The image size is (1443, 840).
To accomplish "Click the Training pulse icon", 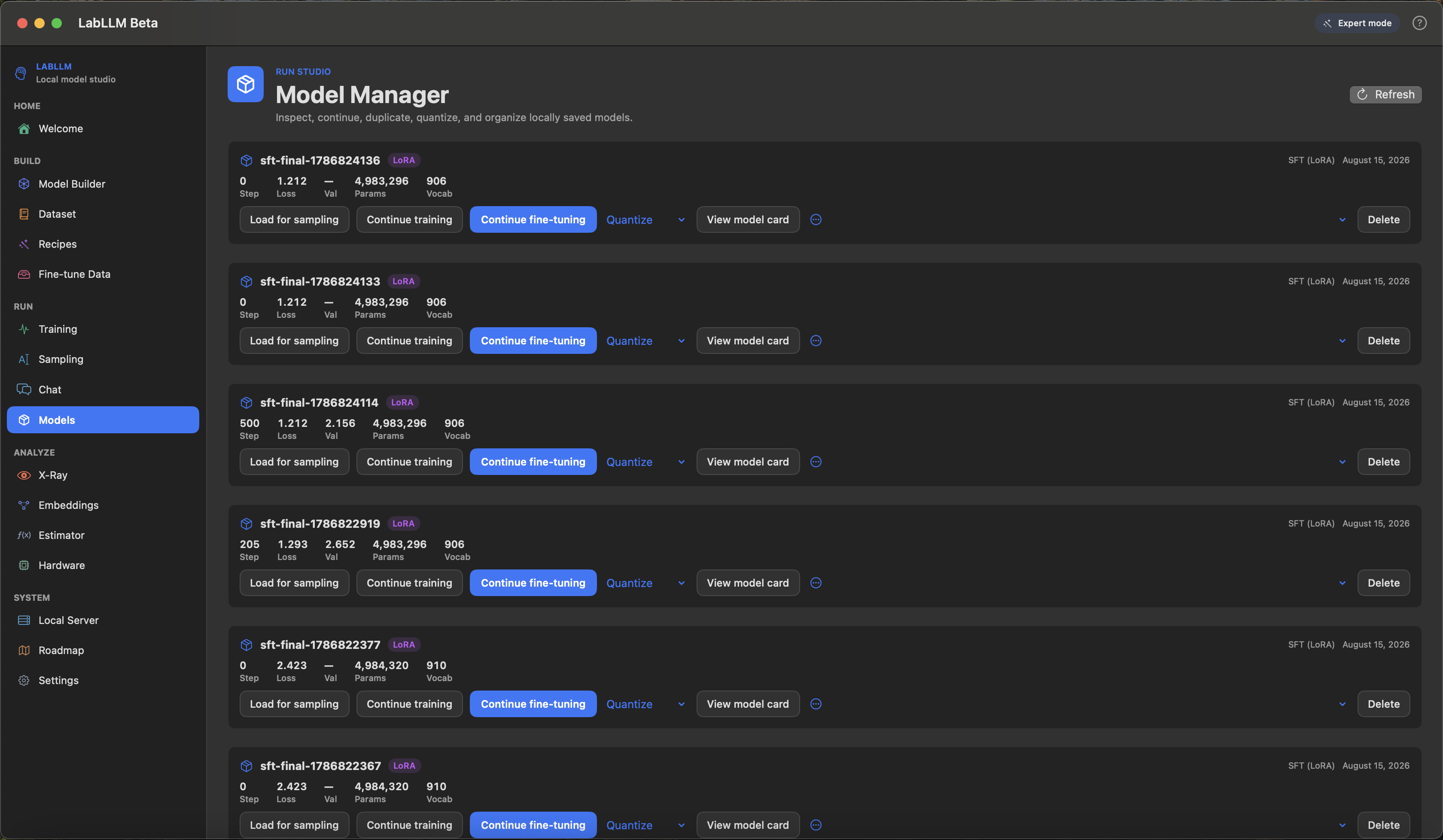I will tap(24, 329).
